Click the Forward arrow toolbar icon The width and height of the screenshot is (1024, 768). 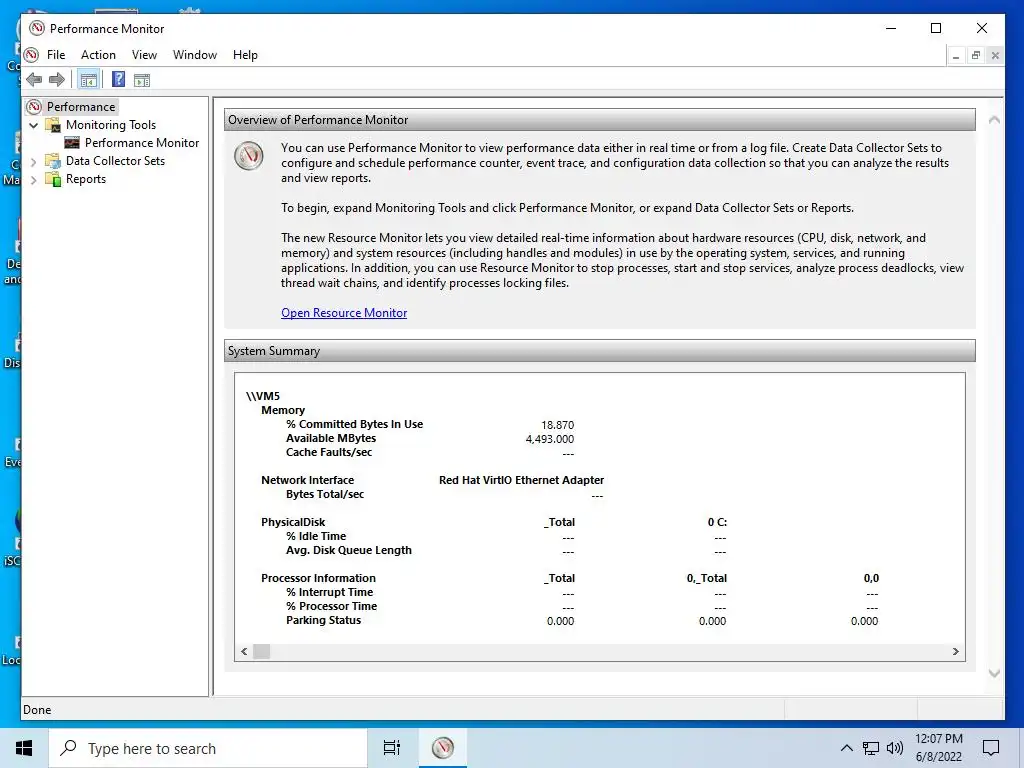(x=57, y=80)
